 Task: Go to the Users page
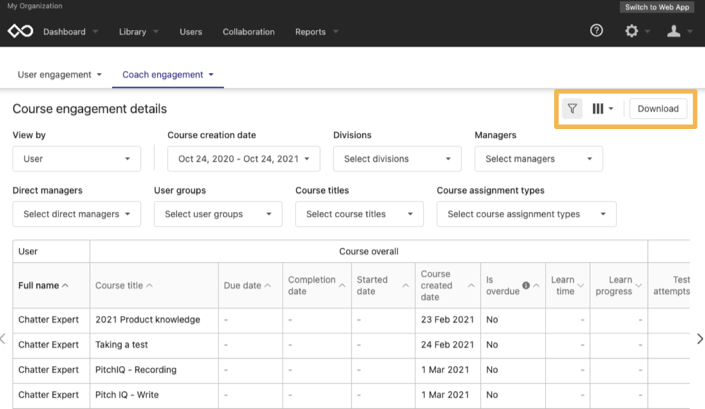(x=191, y=32)
